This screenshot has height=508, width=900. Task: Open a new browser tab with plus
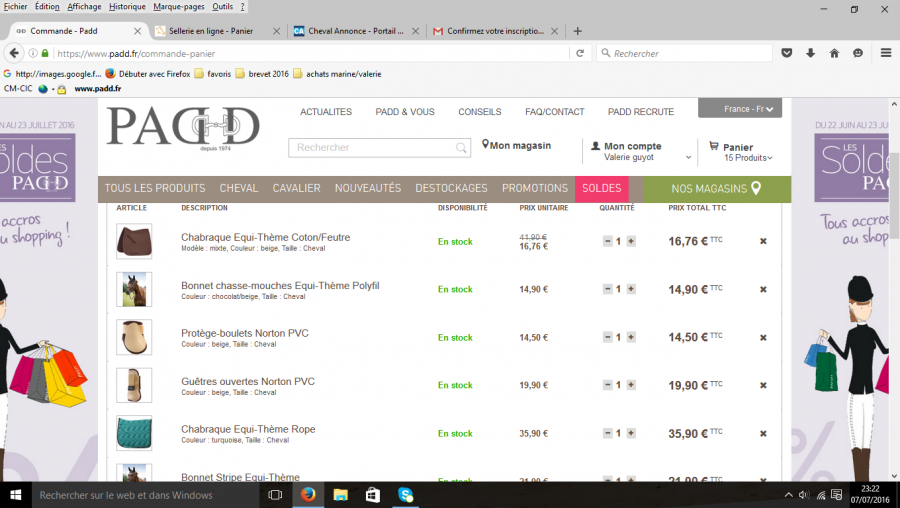pos(577,31)
